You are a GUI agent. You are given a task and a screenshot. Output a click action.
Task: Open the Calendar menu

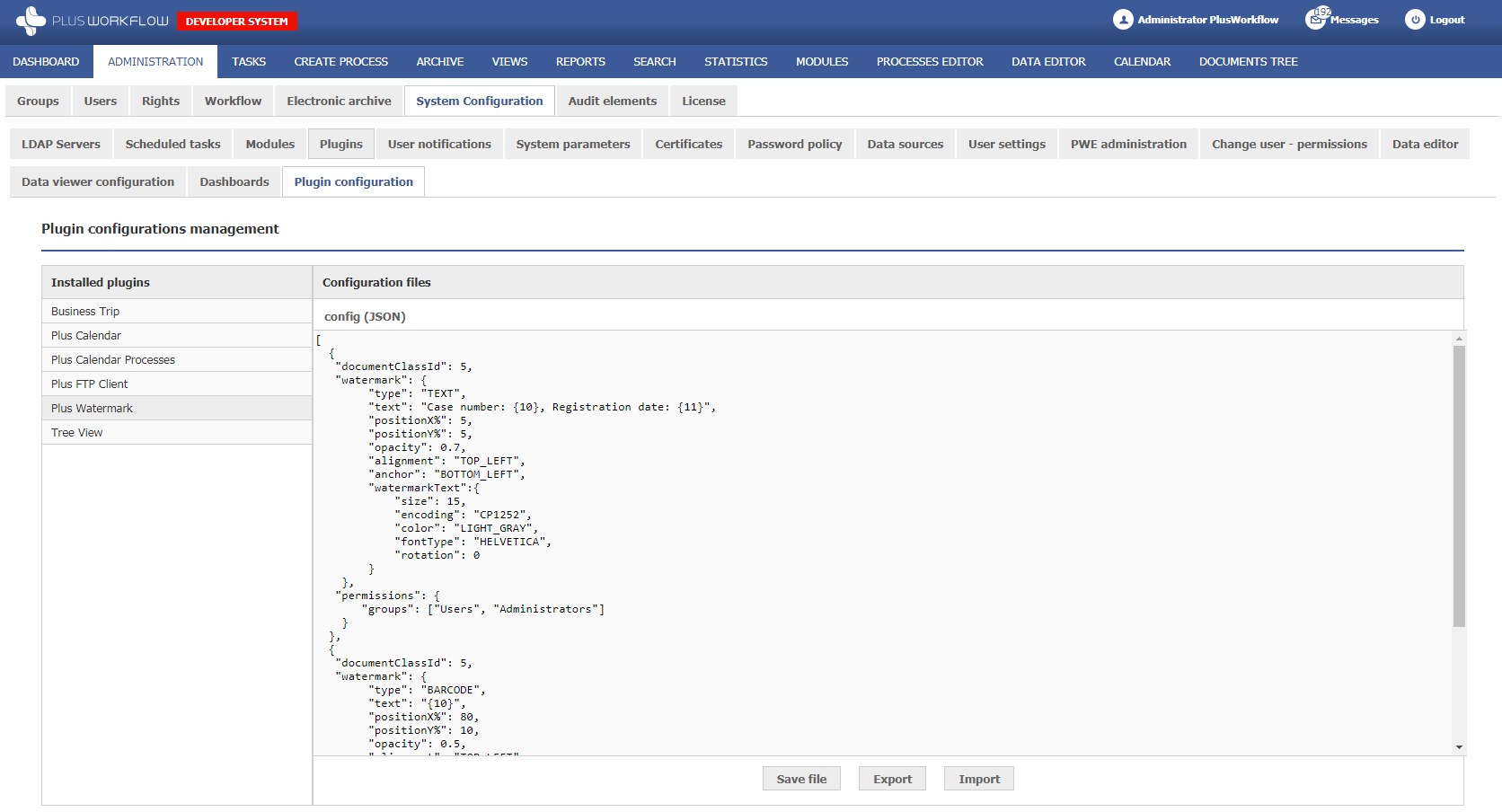coord(1143,62)
